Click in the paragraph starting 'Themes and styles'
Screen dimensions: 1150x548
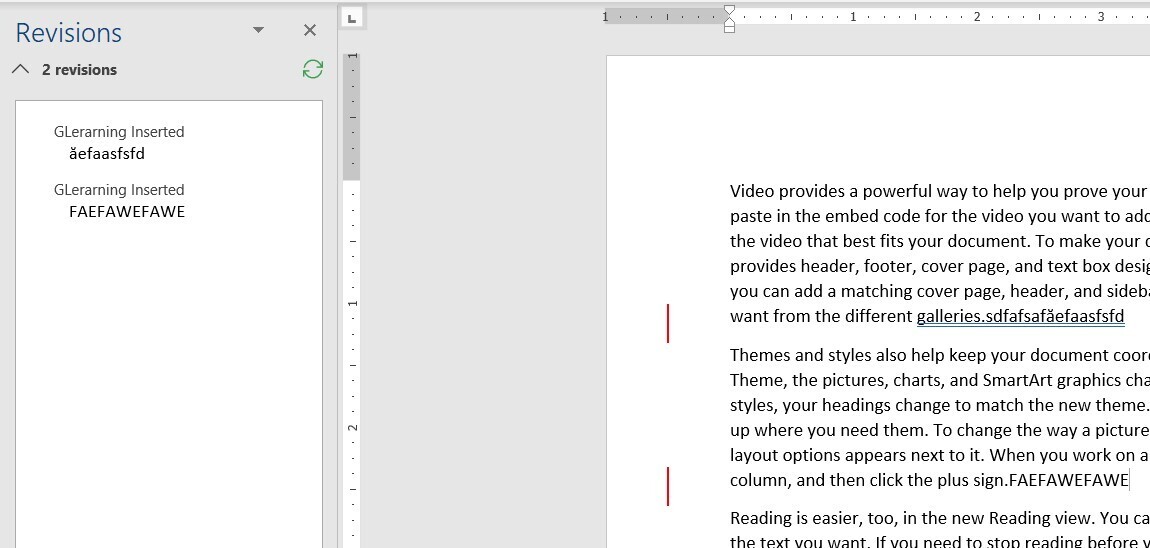coord(940,418)
